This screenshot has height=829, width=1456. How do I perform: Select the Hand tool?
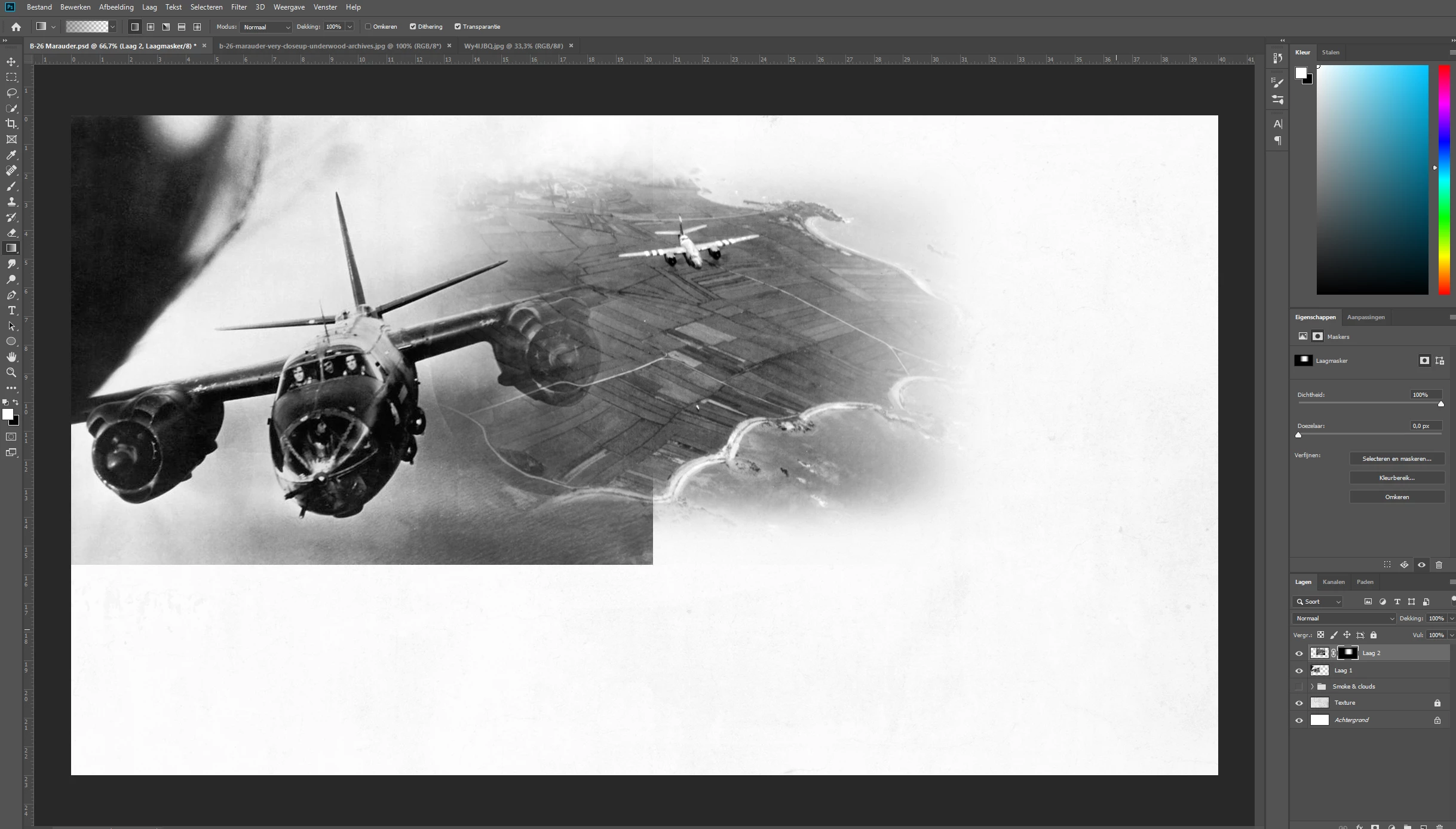11,357
